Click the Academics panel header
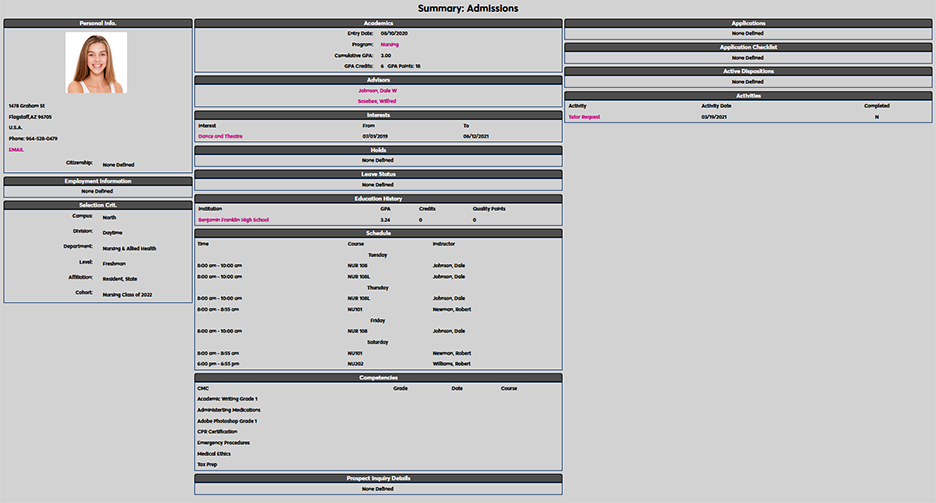The height and width of the screenshot is (503, 936). coord(377,22)
